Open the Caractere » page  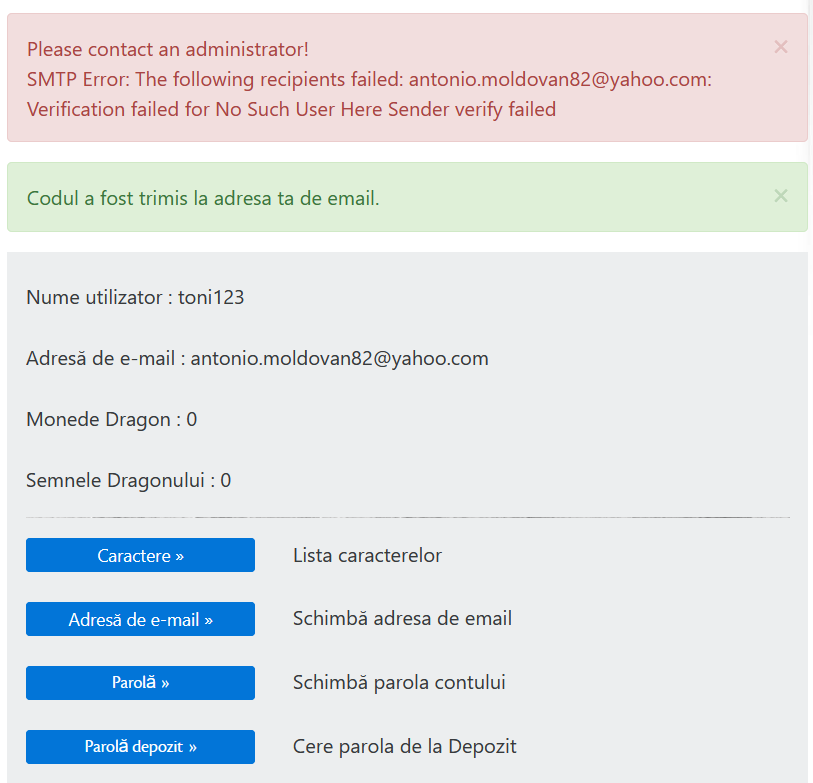pyautogui.click(x=140, y=555)
